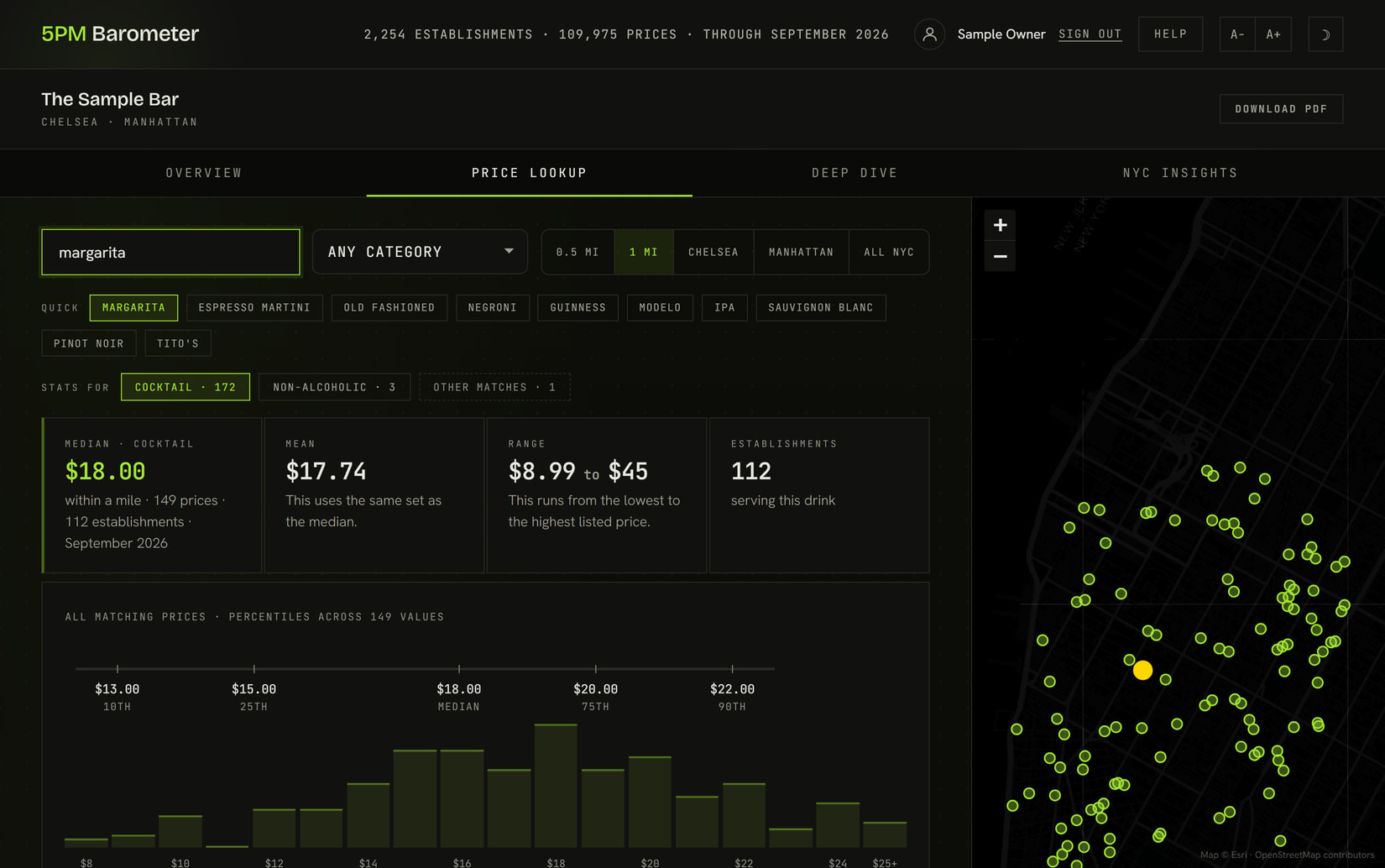The width and height of the screenshot is (1385, 868).
Task: Show Other Matches · 1
Action: point(494,387)
